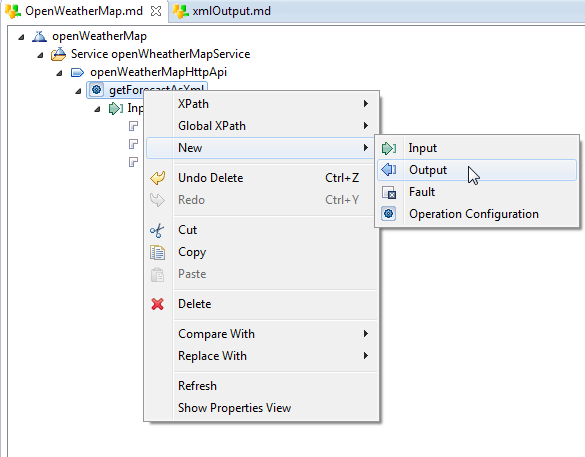Choose Copy from the context menu
Image resolution: width=585 pixels, height=457 pixels.
[x=261, y=252]
